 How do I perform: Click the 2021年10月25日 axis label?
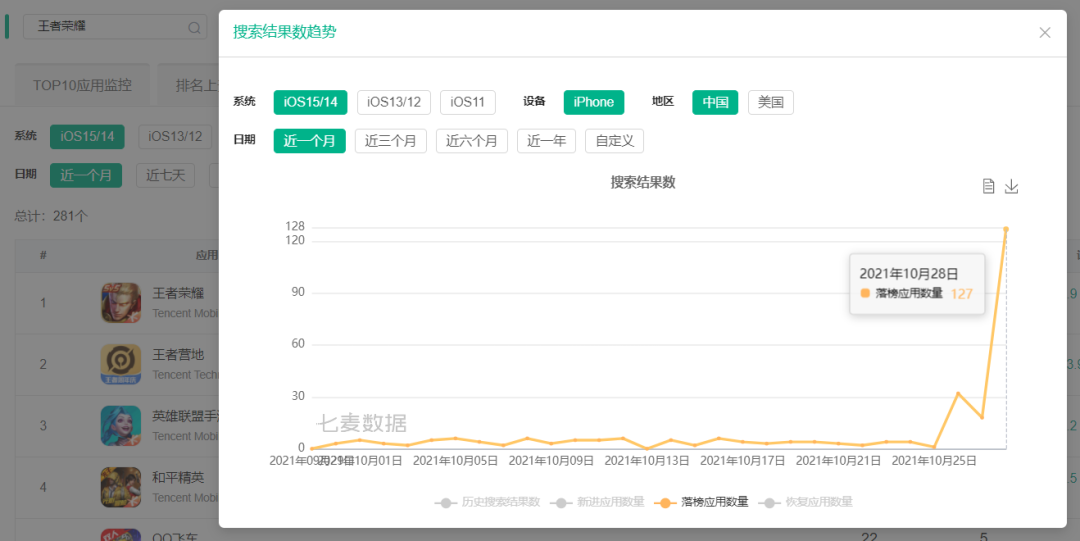tap(933, 461)
